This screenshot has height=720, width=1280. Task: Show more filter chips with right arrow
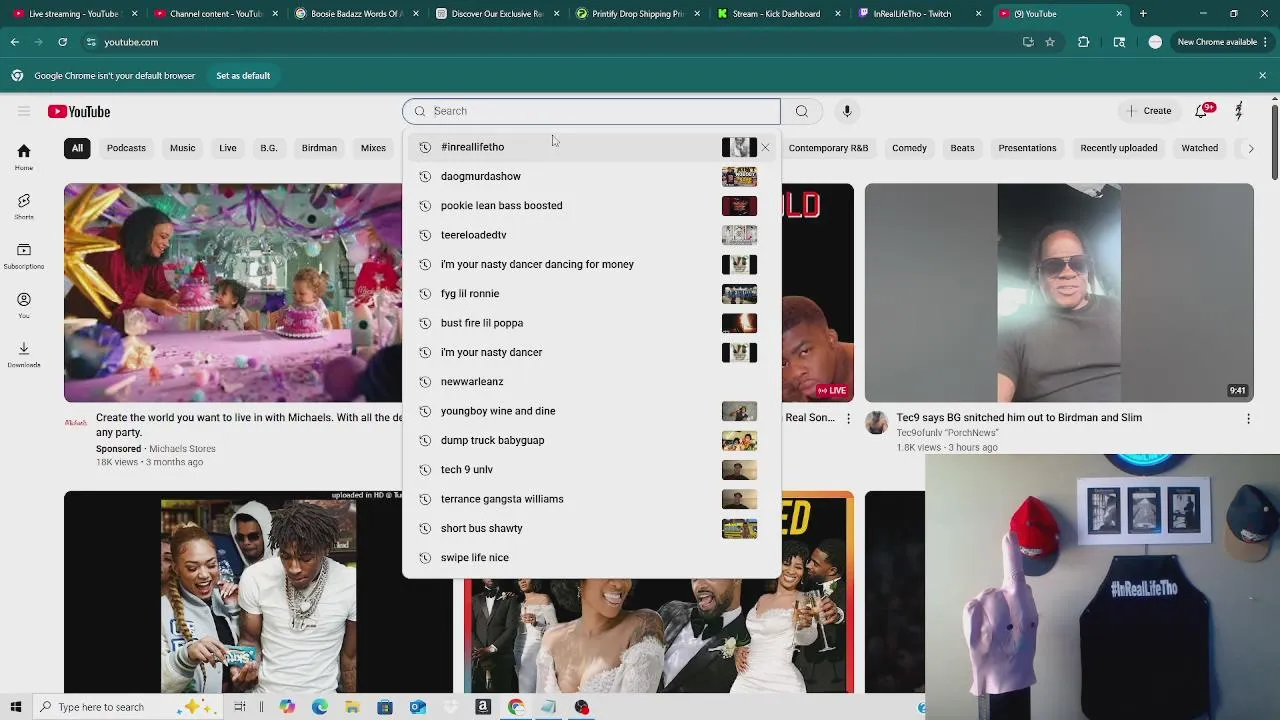(1250, 148)
